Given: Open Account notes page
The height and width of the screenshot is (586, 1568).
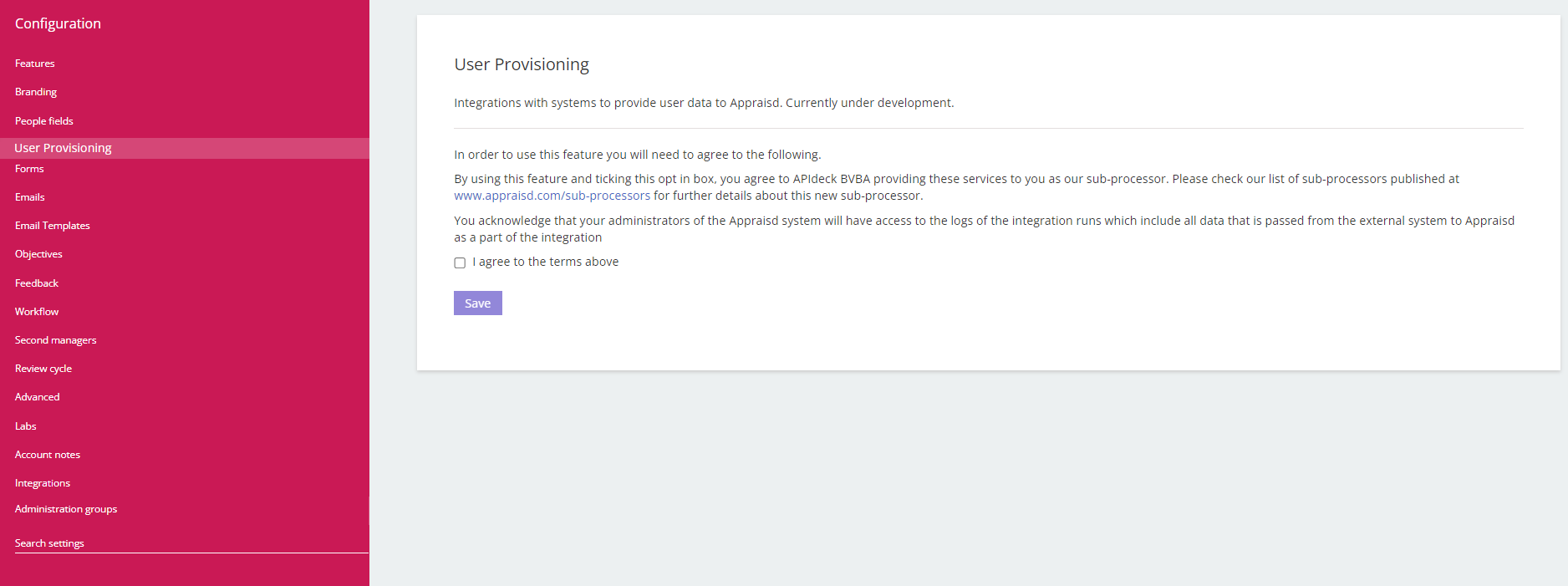Looking at the screenshot, I should 48,455.
